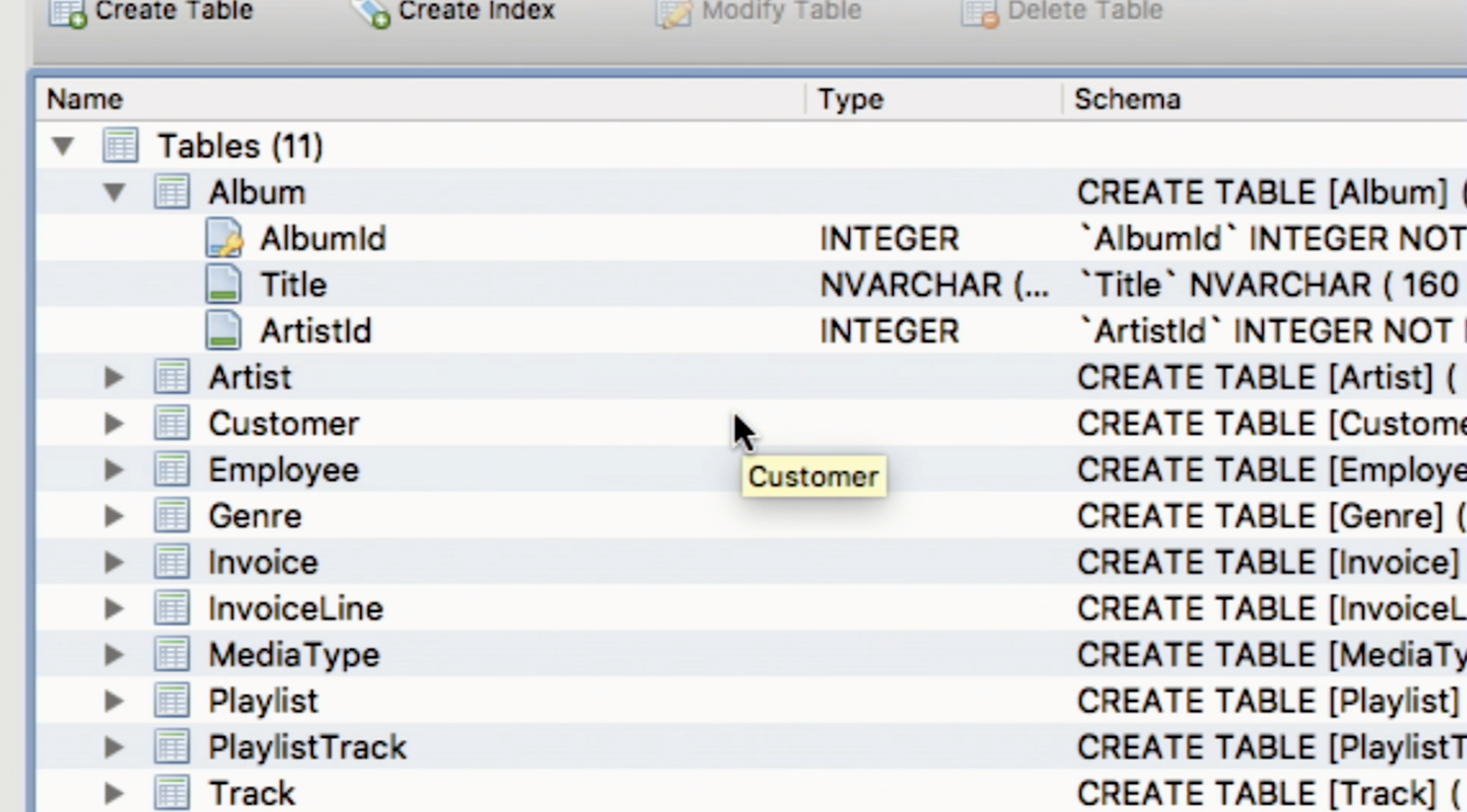Click the Modify Table pencil icon
The width and height of the screenshot is (1467, 812).
click(x=674, y=12)
